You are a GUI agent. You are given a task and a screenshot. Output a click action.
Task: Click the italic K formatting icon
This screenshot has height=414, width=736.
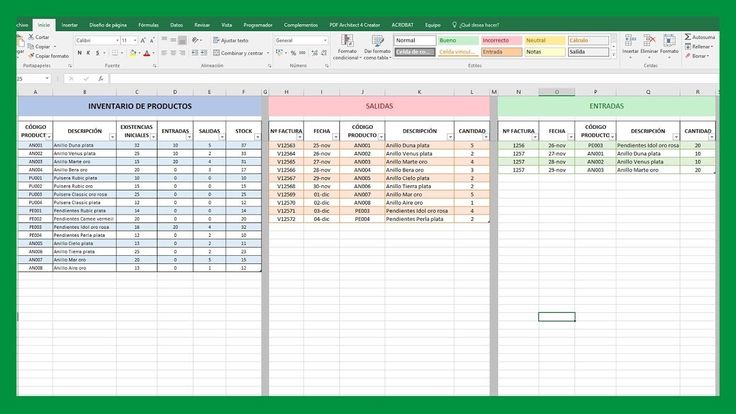coord(89,53)
